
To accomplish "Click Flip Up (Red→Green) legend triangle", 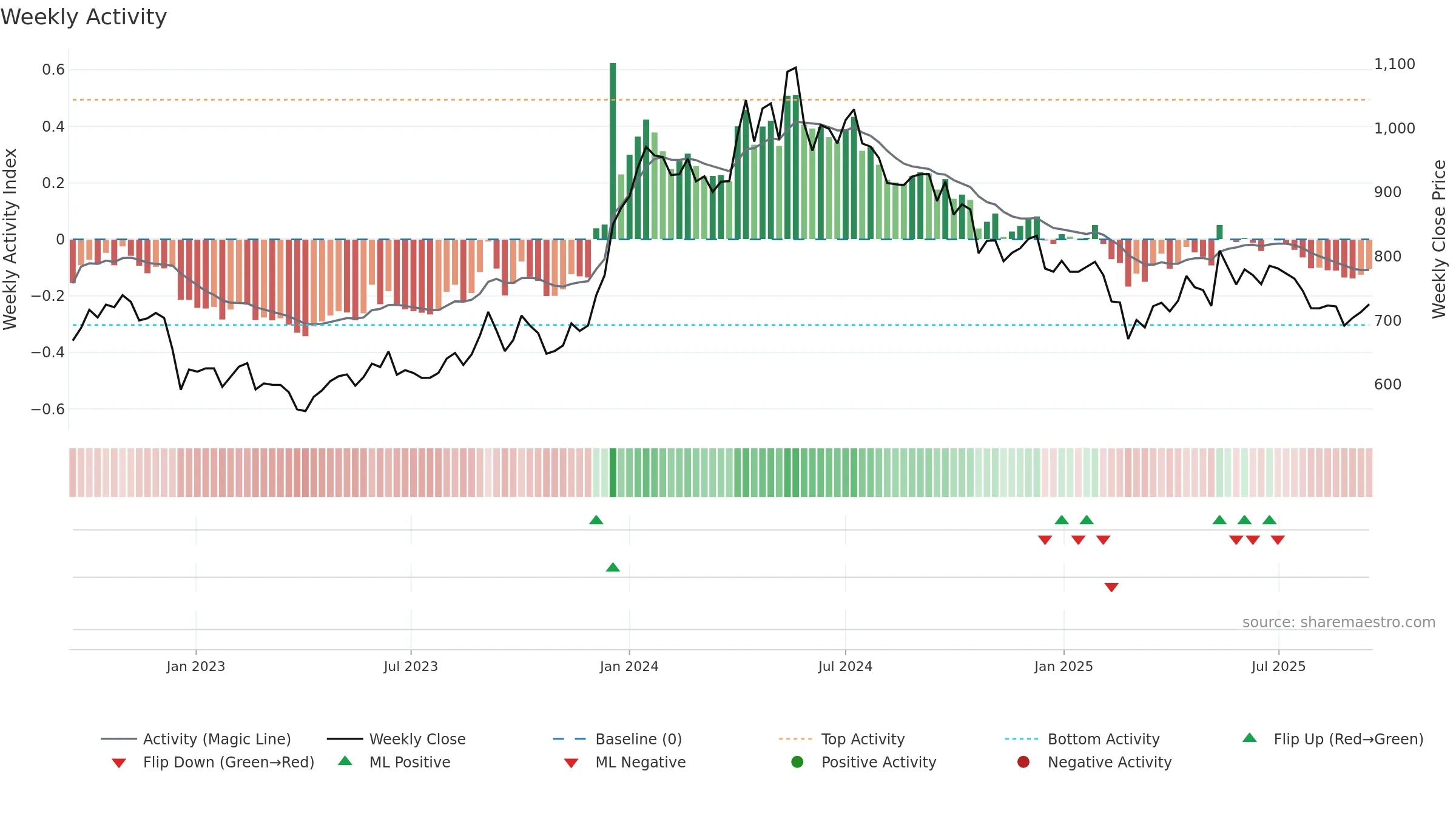I will click(x=1250, y=738).
